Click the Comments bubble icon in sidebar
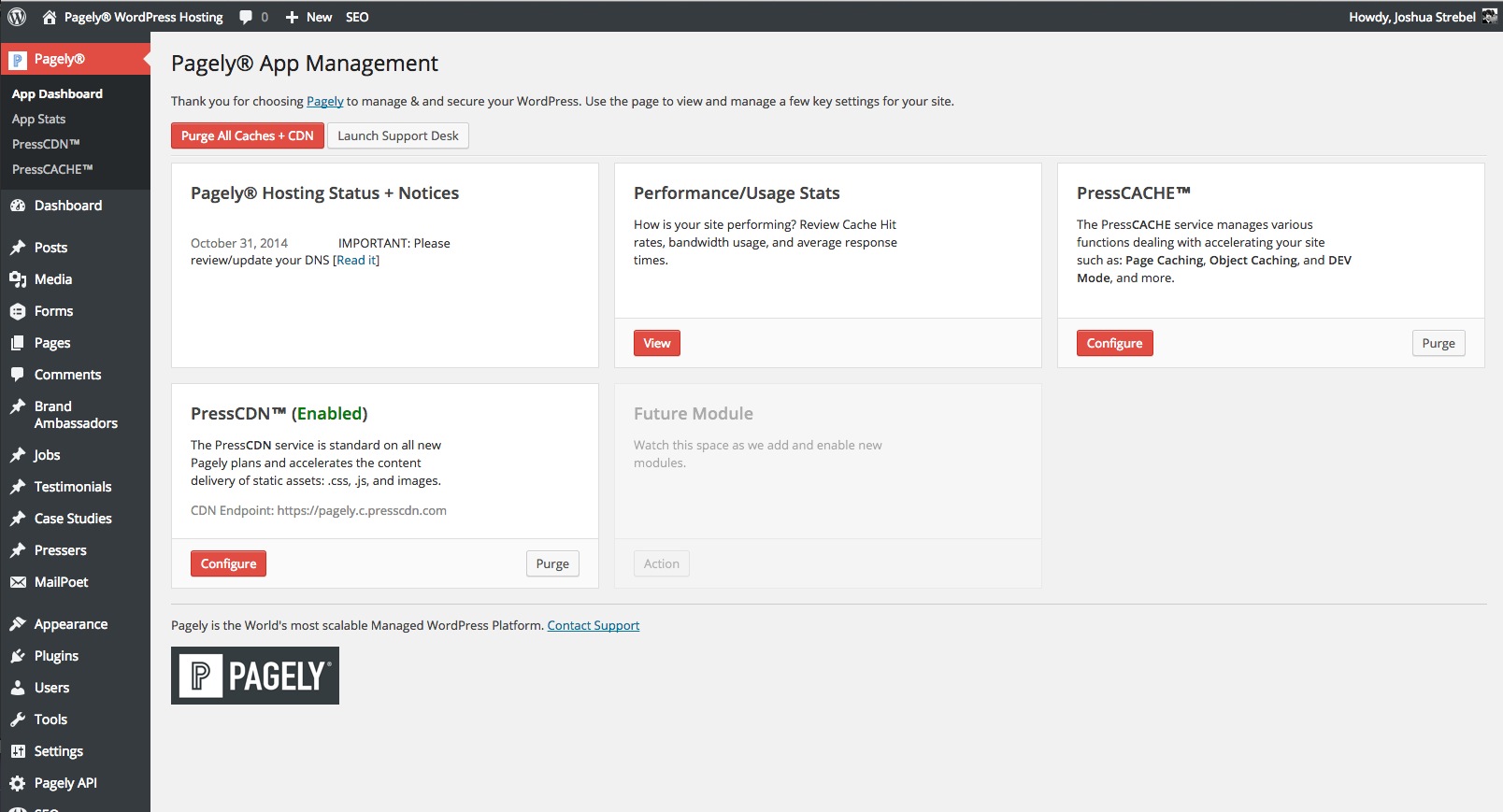Viewport: 1503px width, 812px height. click(18, 375)
